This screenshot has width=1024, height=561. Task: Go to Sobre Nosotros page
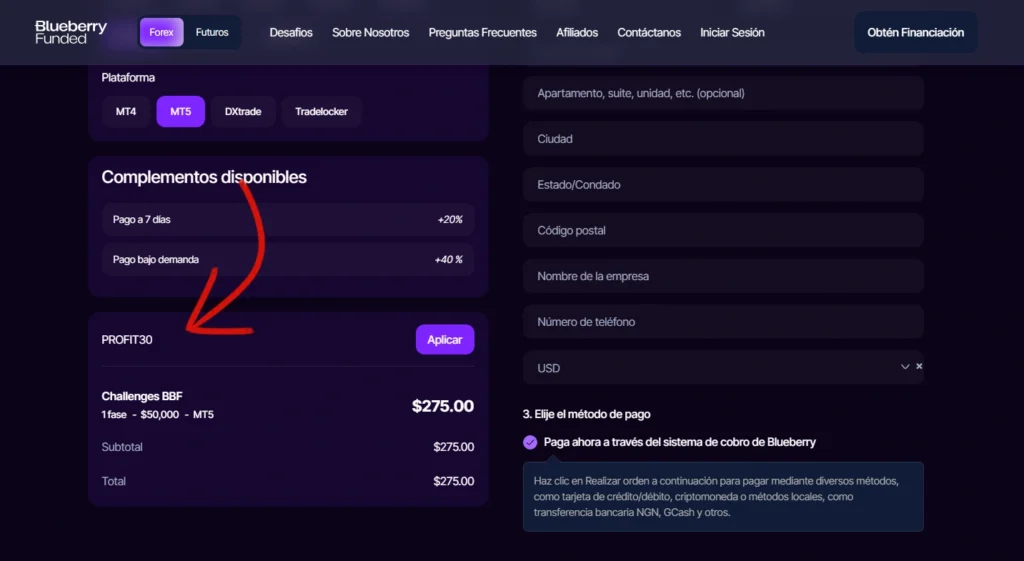pos(370,33)
